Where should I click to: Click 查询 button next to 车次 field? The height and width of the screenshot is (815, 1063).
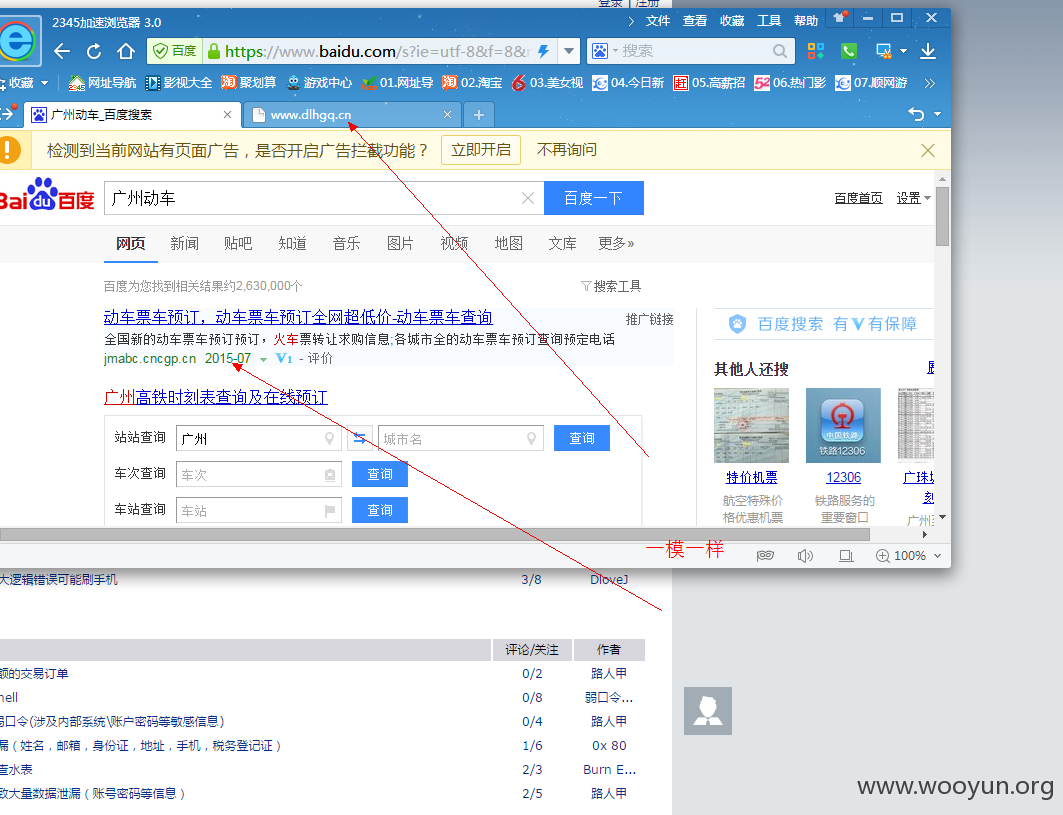tap(380, 474)
